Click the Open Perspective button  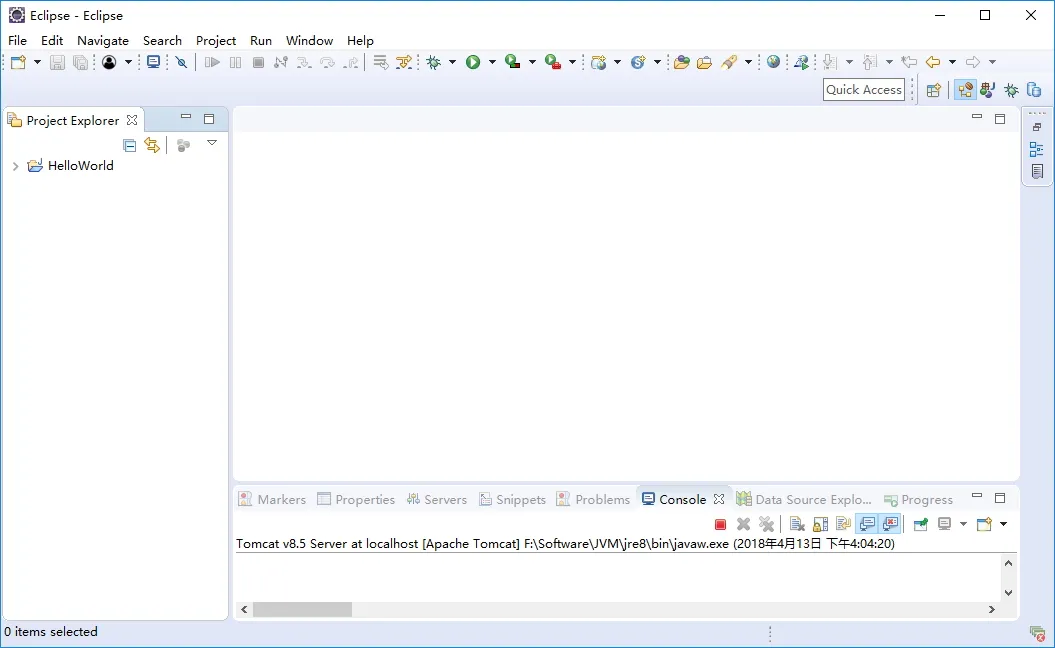click(933, 90)
